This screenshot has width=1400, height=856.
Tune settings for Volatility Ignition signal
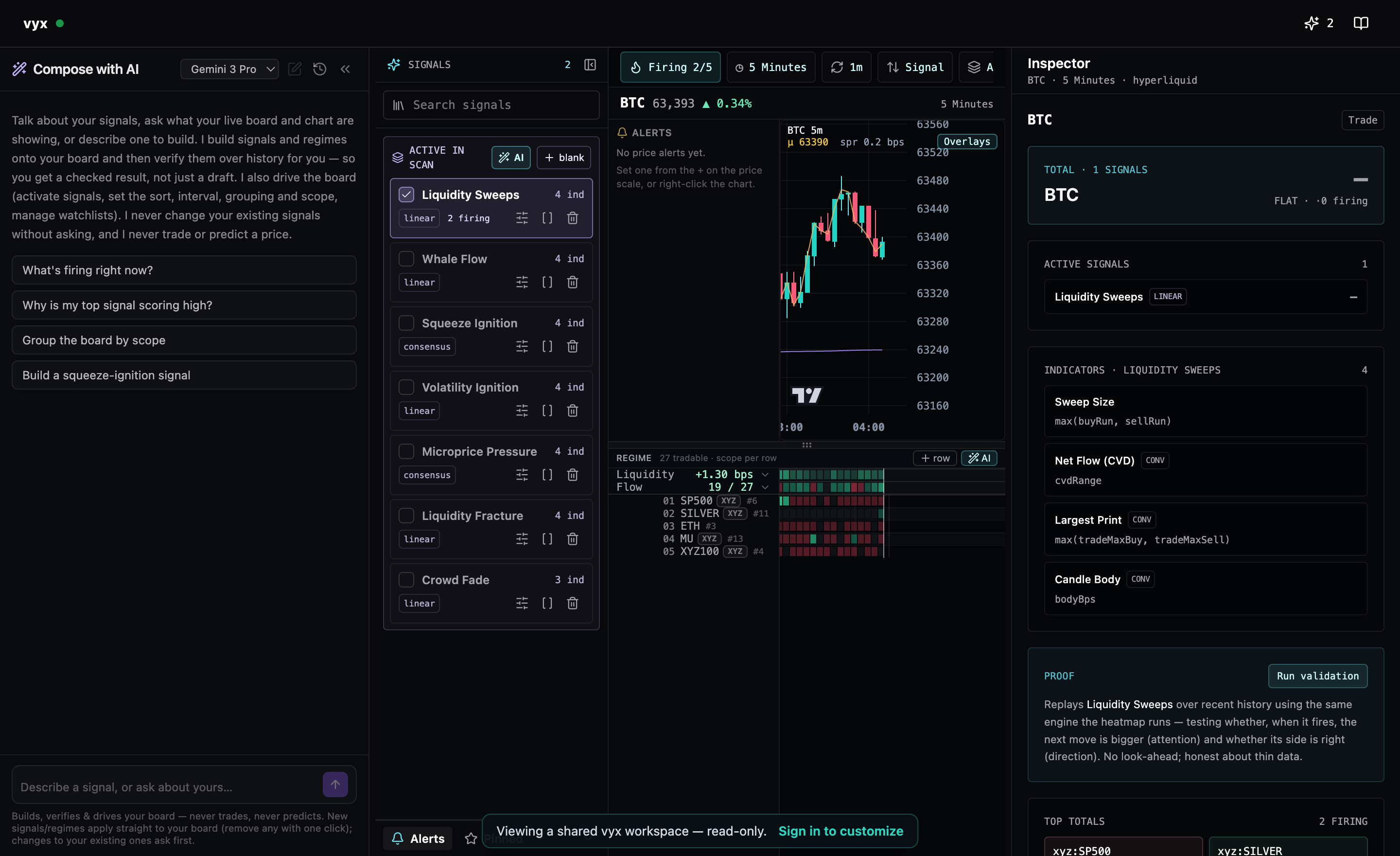[522, 411]
